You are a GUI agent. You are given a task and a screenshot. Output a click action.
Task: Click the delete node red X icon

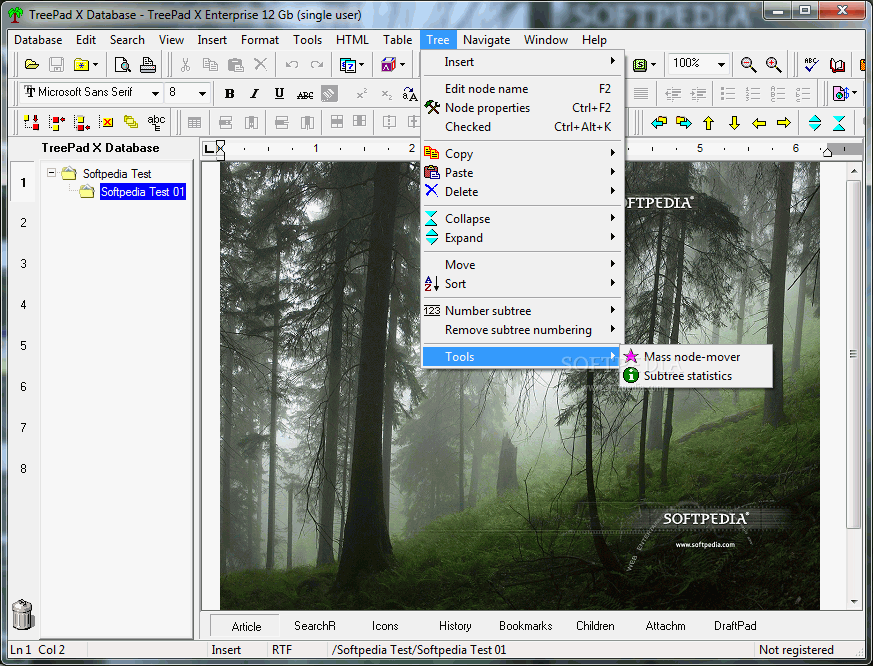point(106,122)
